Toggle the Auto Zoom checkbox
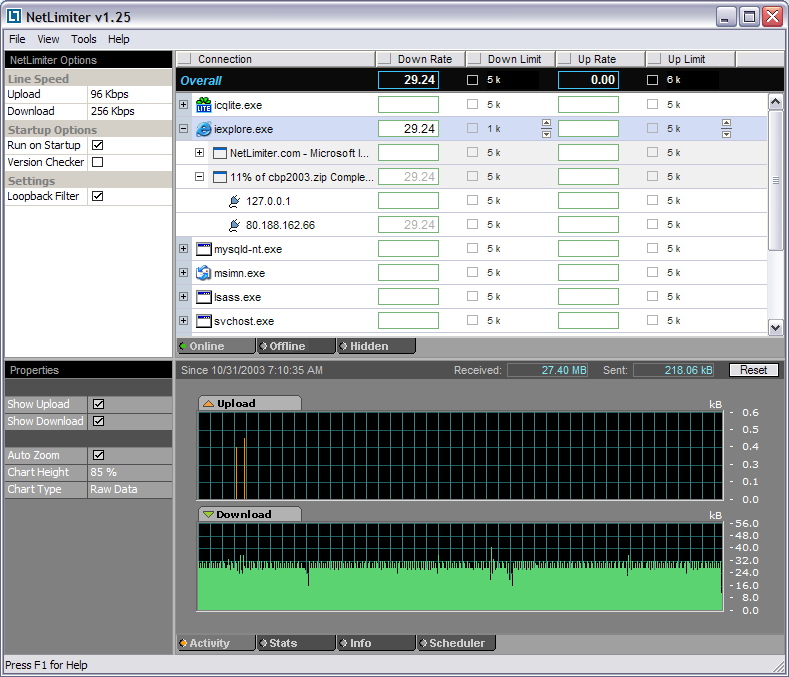789x677 pixels. click(99, 455)
